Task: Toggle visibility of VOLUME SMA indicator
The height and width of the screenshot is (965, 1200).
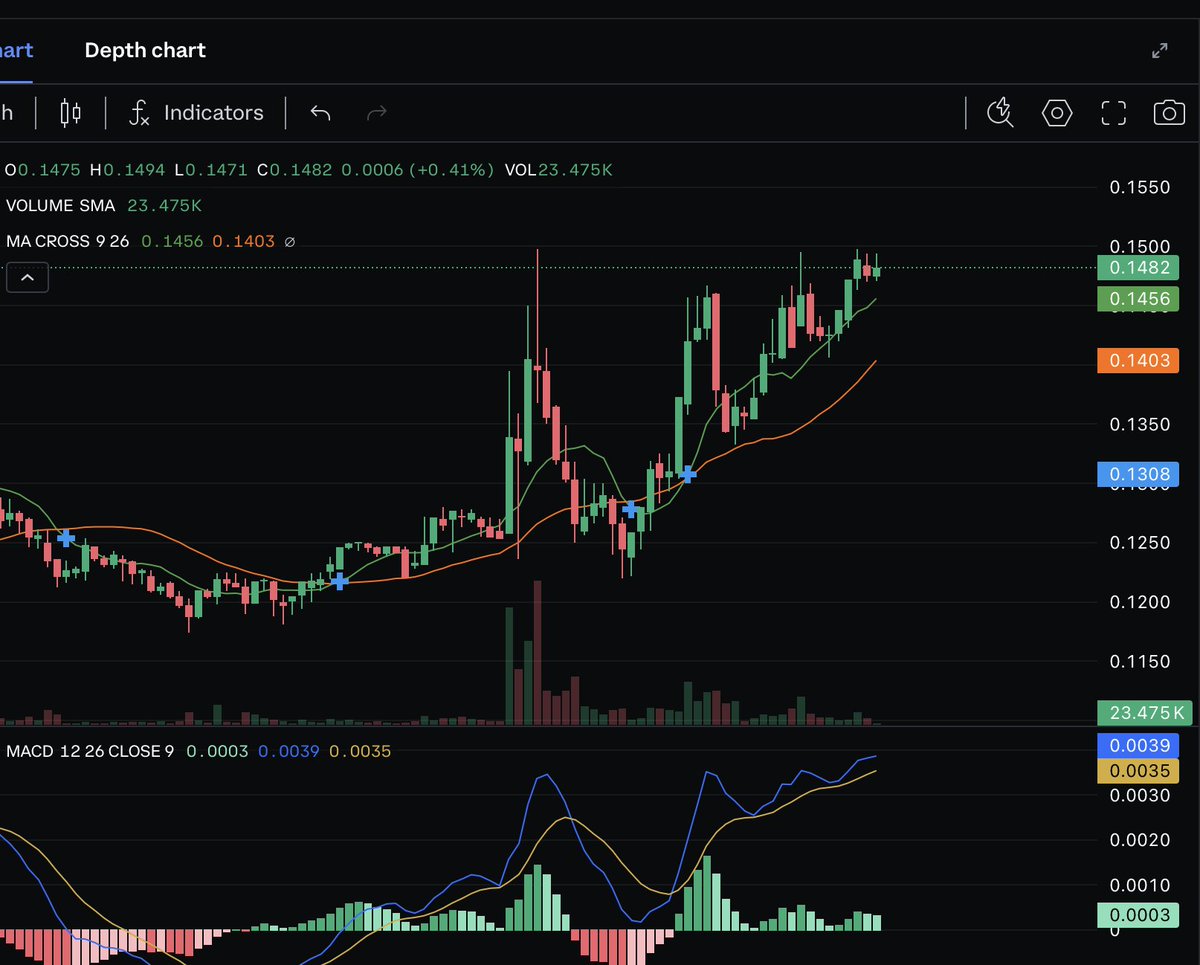Action: 62,205
